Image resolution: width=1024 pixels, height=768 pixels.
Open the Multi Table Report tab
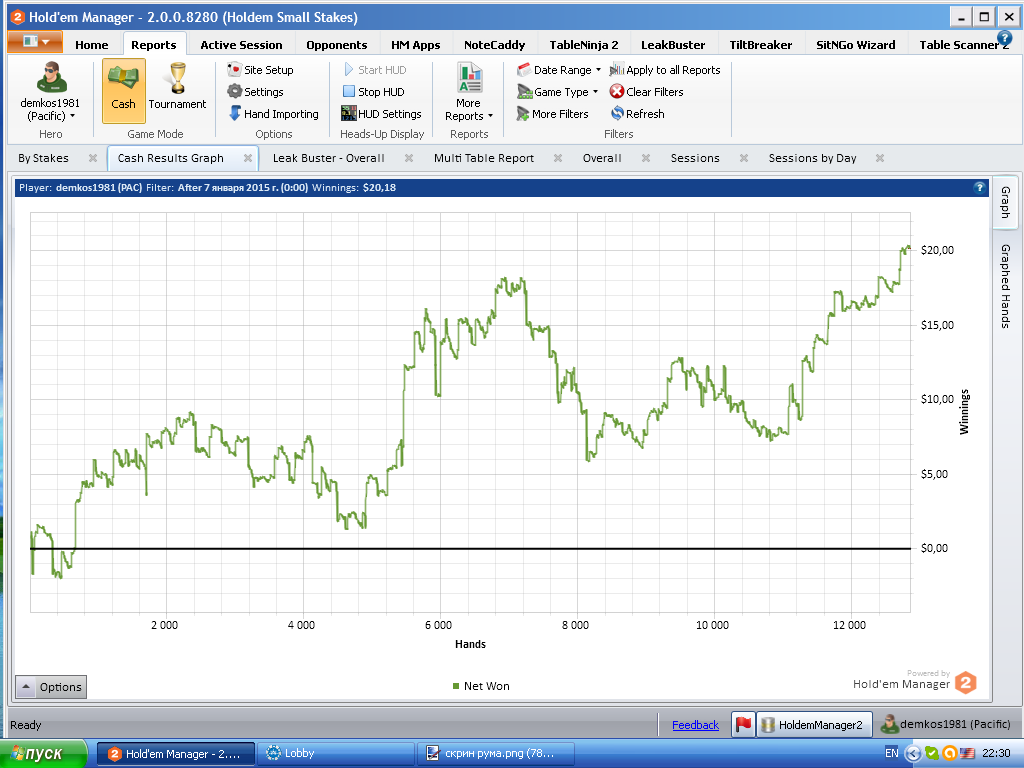click(484, 158)
